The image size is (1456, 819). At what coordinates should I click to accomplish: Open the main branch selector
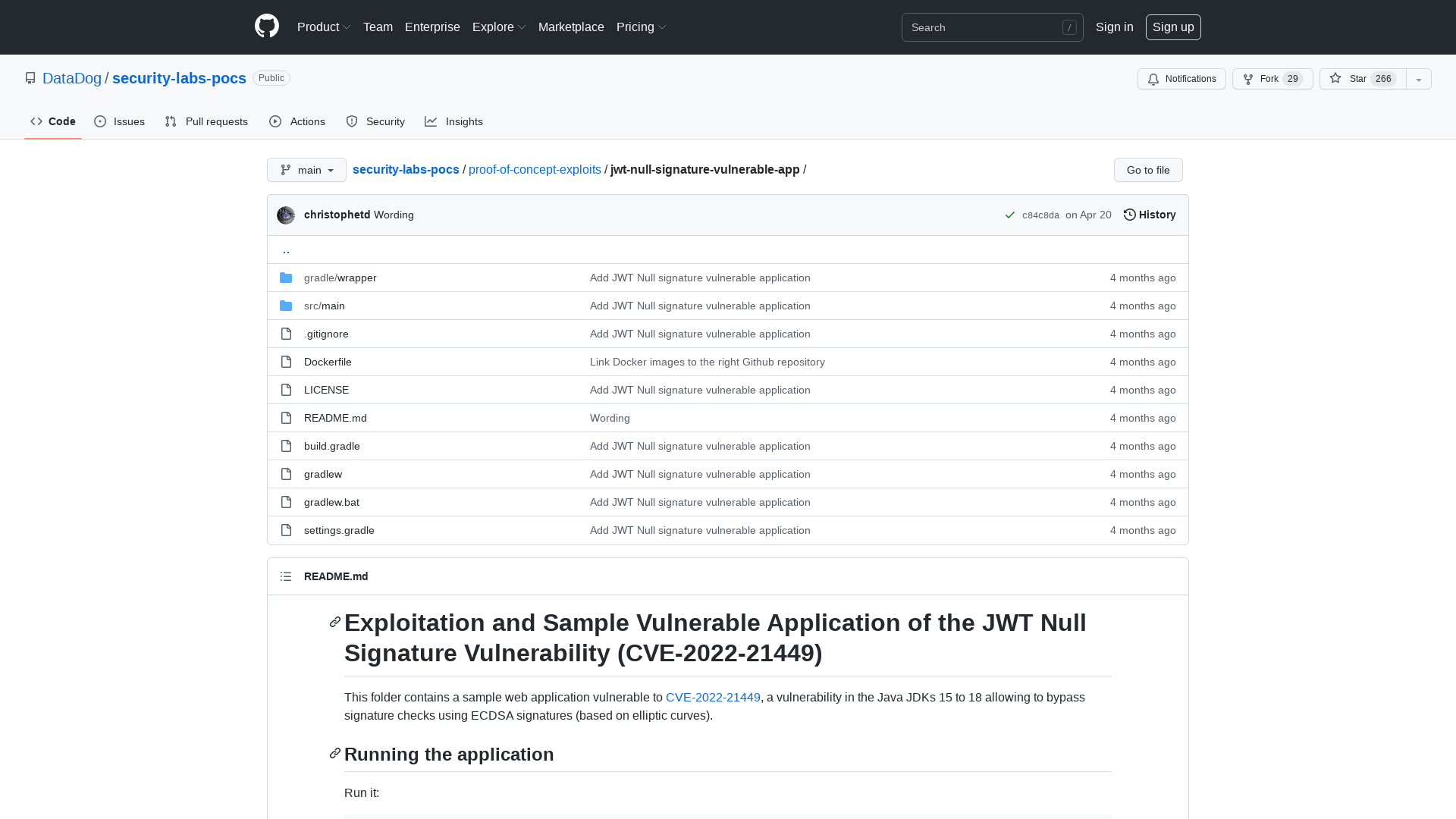tap(306, 170)
